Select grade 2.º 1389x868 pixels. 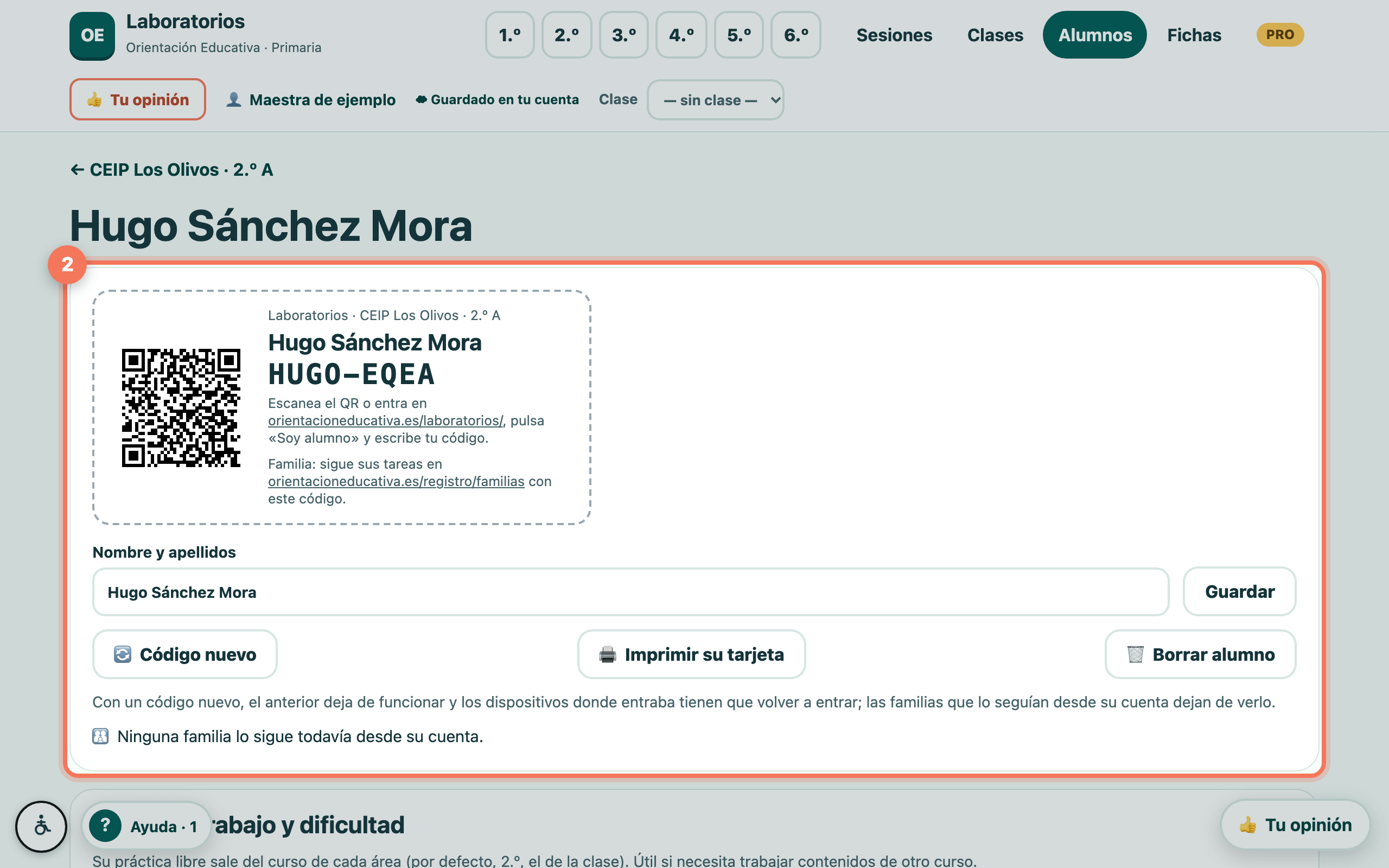[566, 35]
